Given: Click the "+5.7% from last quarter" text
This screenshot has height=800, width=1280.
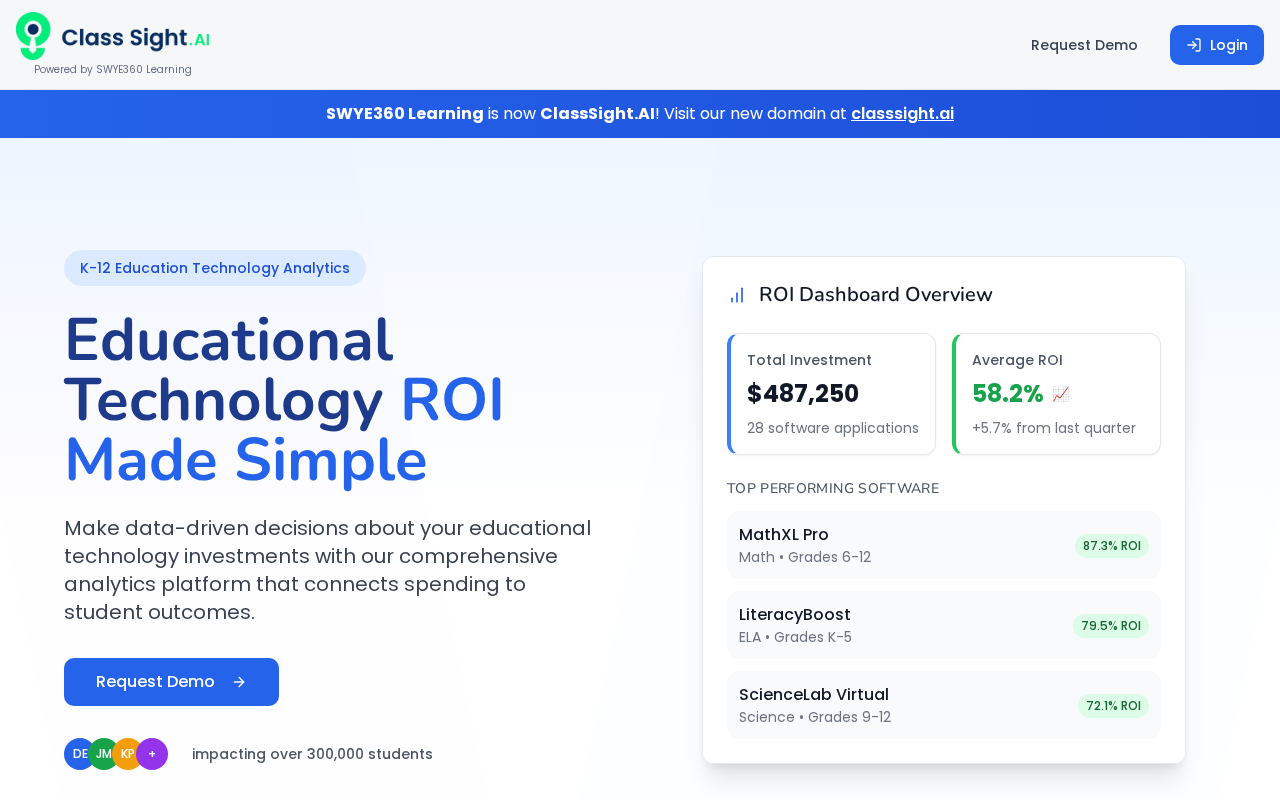Looking at the screenshot, I should (1054, 428).
